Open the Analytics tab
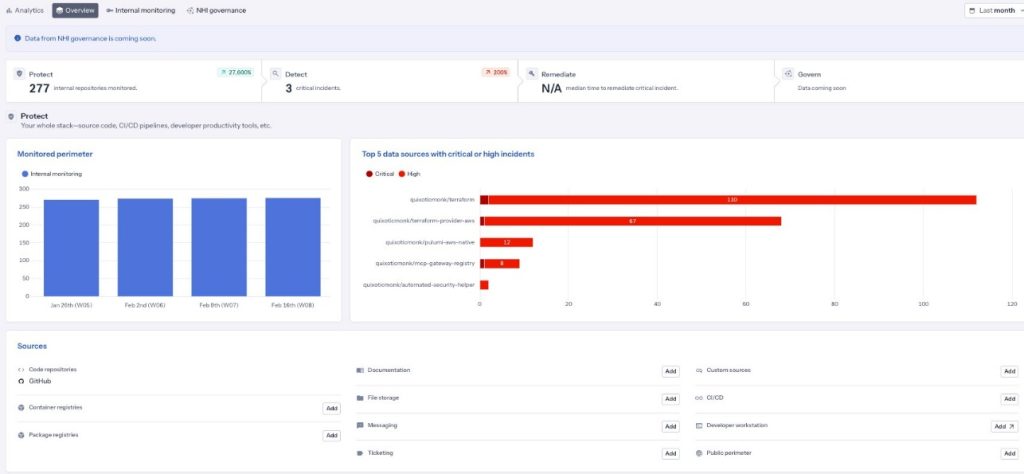This screenshot has height=474, width=1024. click(x=25, y=10)
